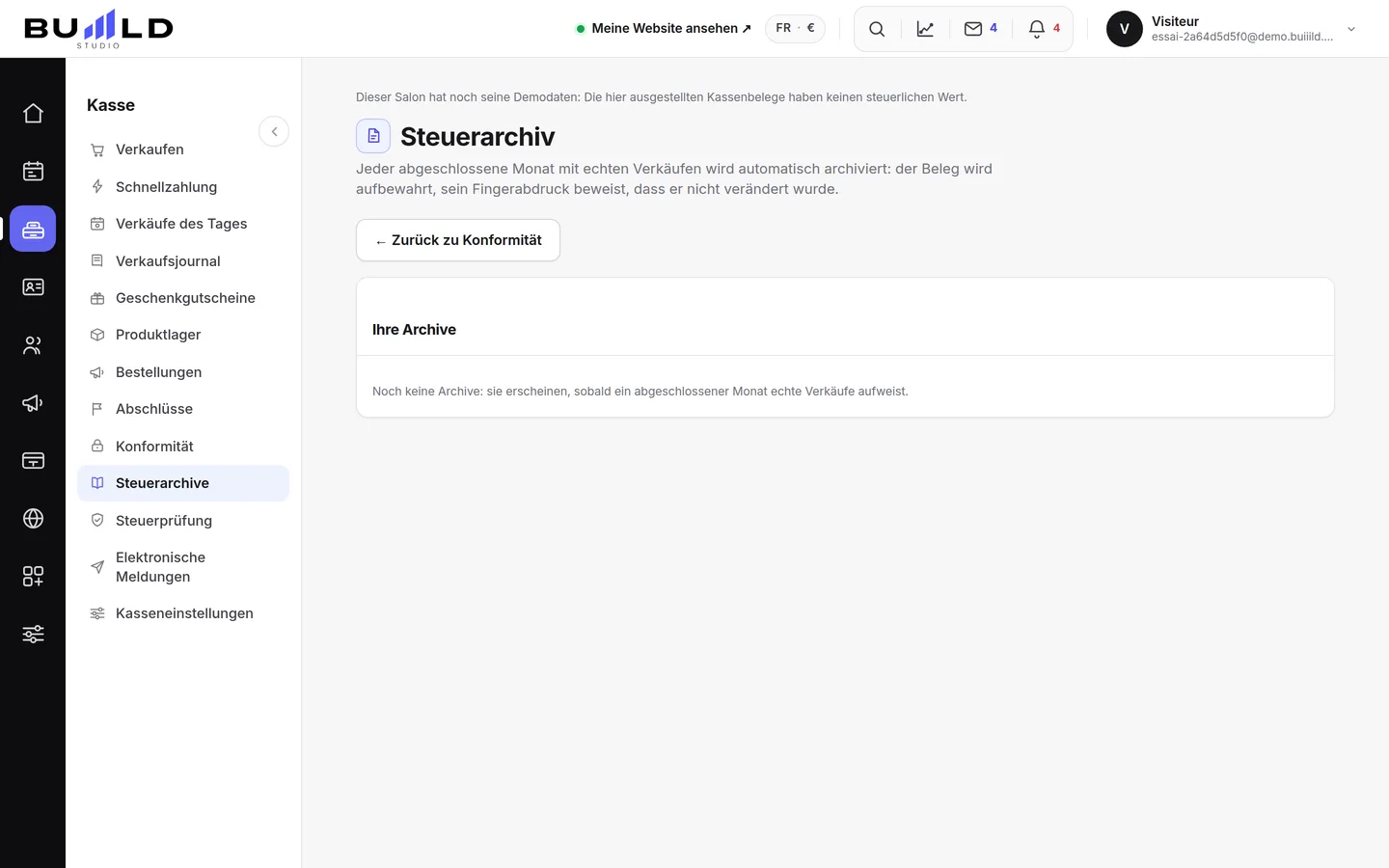This screenshot has width=1389, height=868.
Task: Open Kasseneinstellungen in the sidebar
Action: pyautogui.click(x=183, y=613)
